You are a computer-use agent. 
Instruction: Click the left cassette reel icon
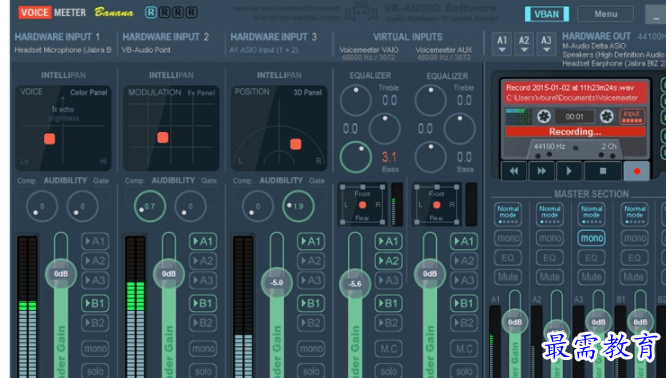click(x=544, y=116)
